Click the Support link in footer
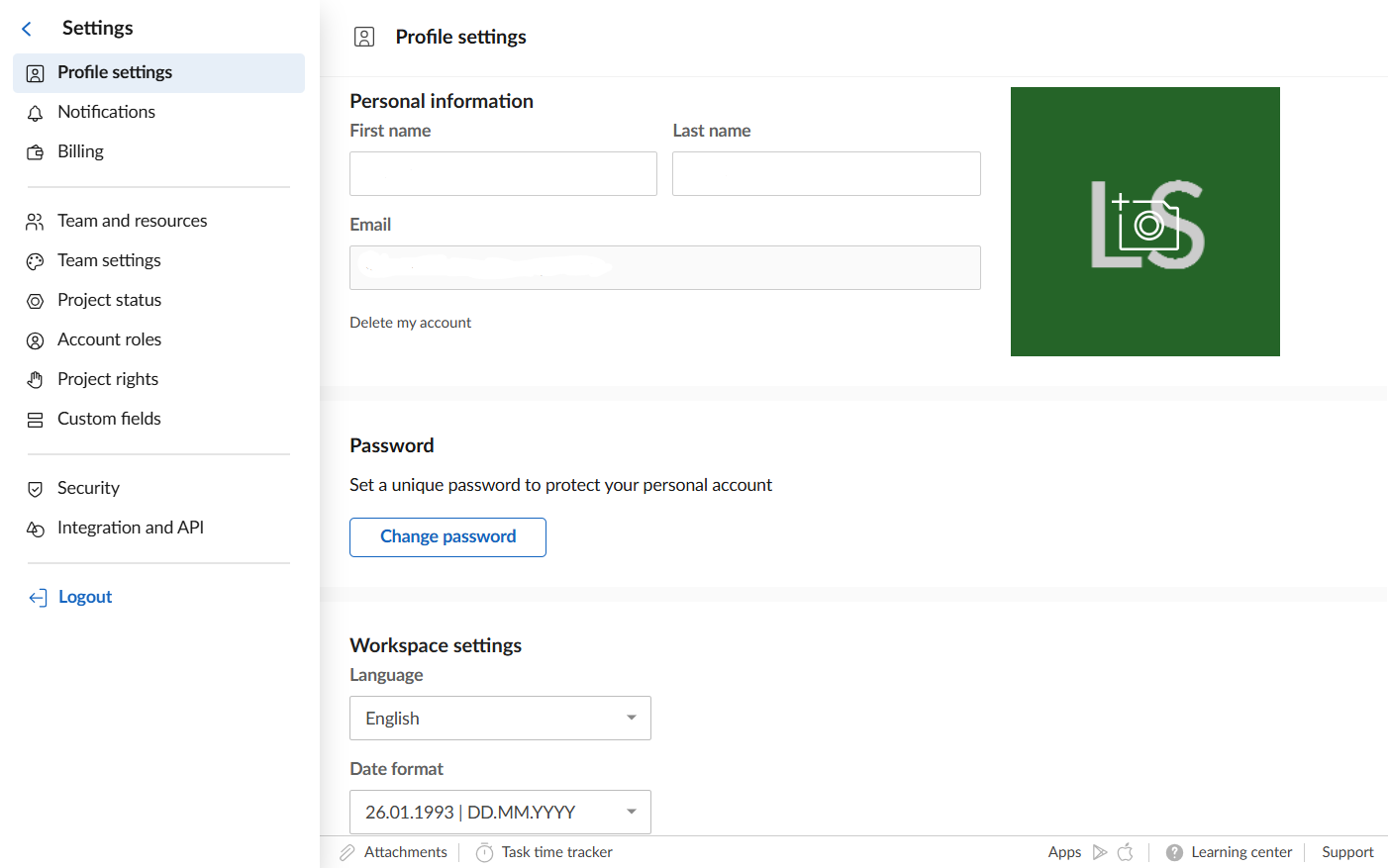 coord(1346,852)
